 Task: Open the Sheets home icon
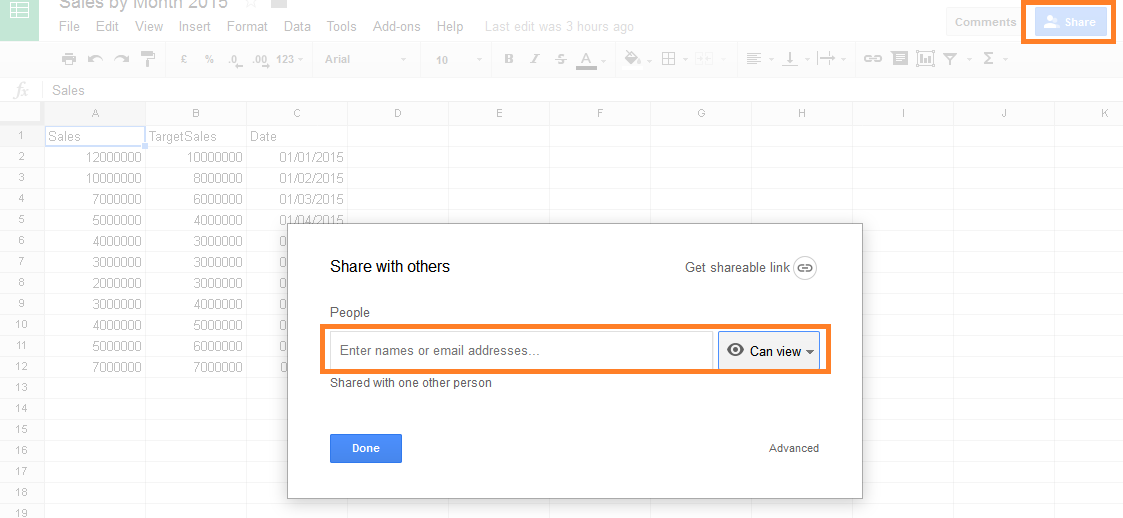tap(19, 20)
